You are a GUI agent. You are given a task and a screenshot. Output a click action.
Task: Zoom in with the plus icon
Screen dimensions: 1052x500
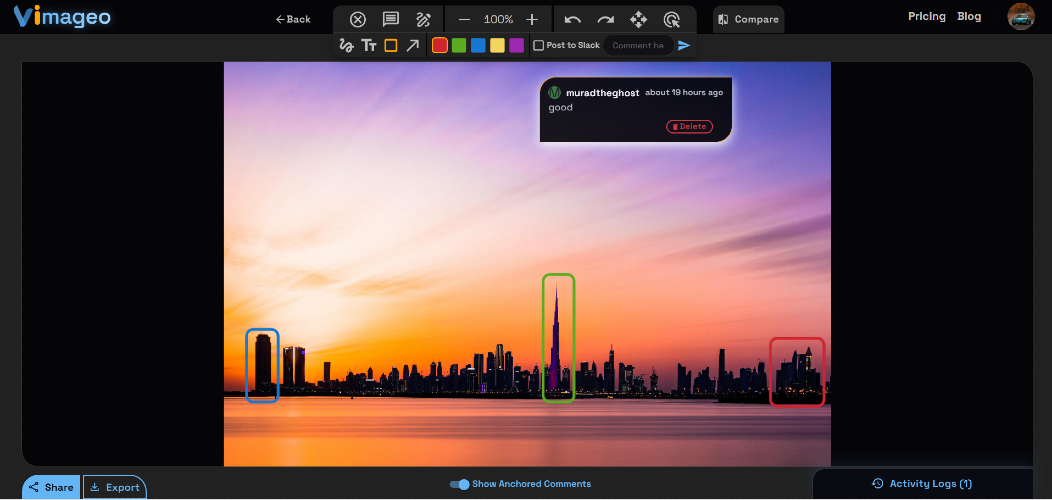pos(532,19)
